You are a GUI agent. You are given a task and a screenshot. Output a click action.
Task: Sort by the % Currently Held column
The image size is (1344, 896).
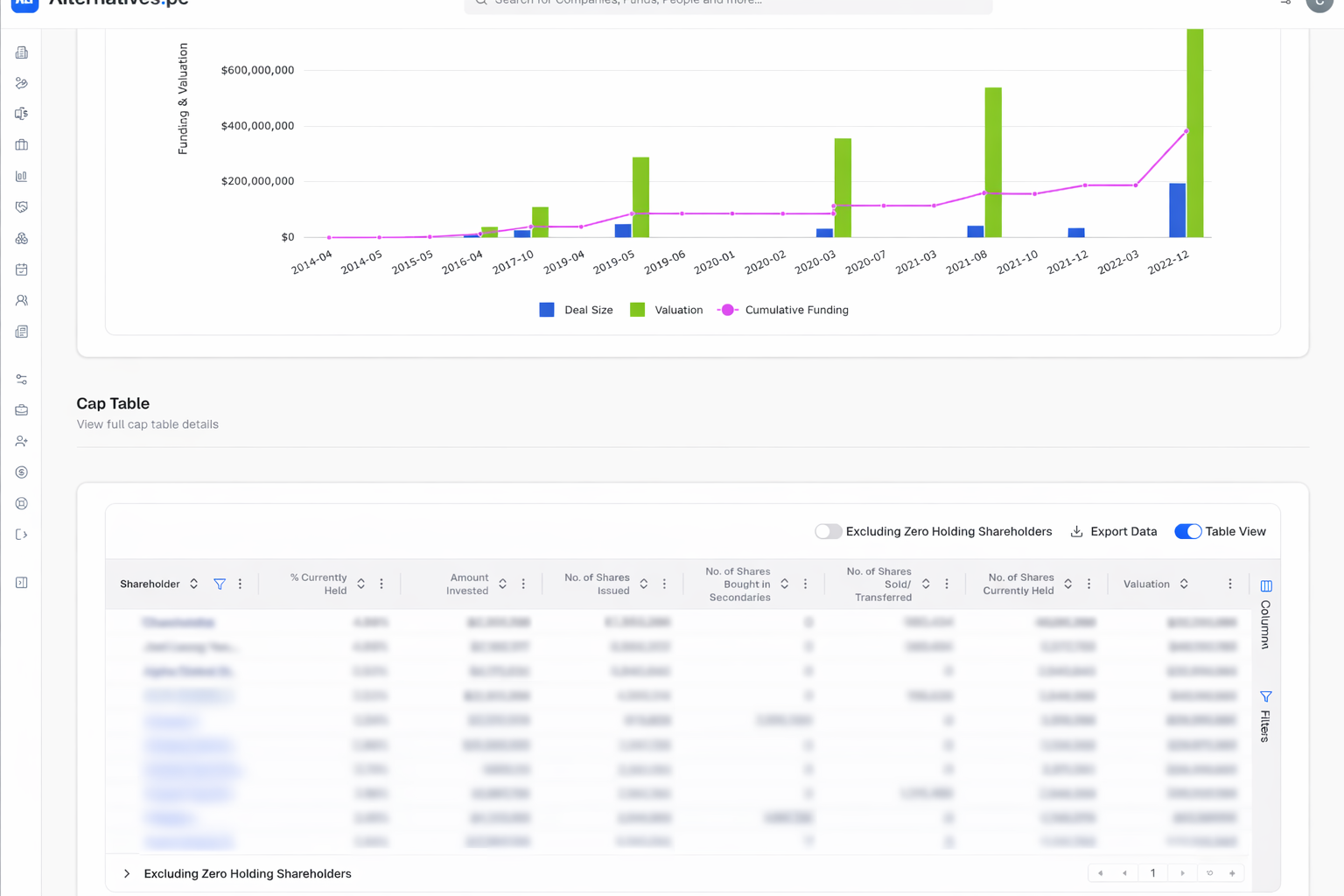[x=360, y=584]
